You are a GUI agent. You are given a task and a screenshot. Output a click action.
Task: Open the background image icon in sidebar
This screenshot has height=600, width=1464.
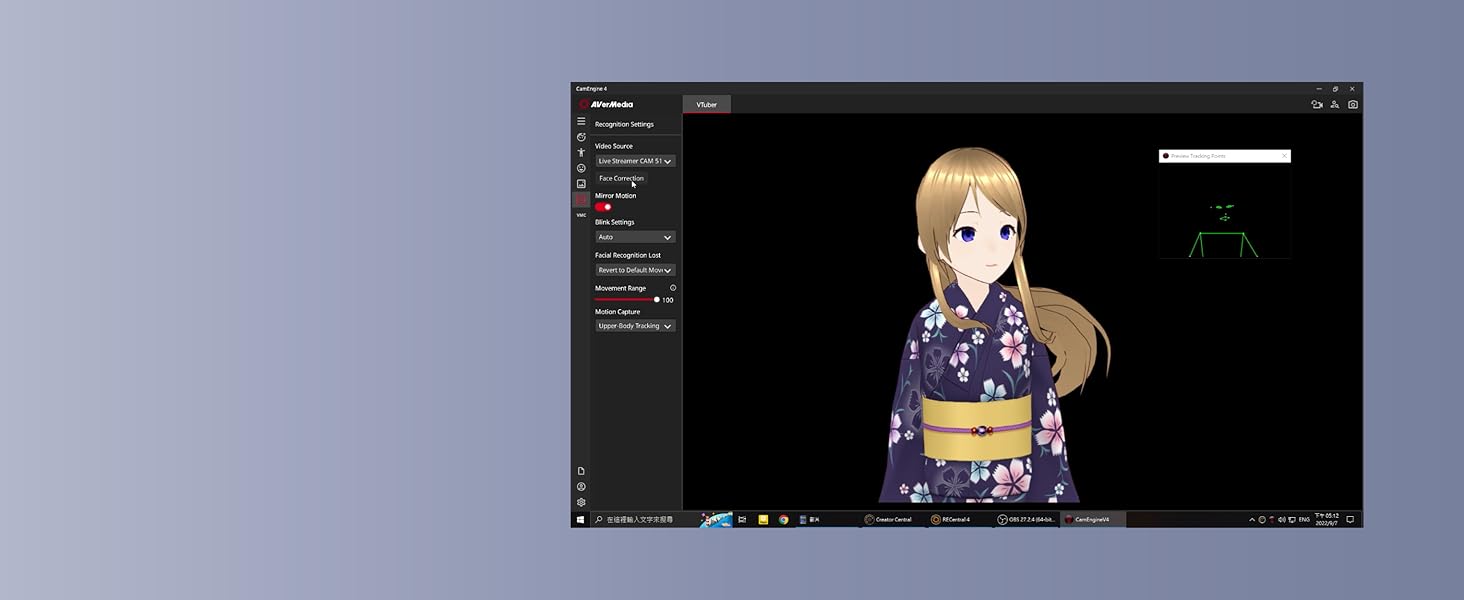point(581,184)
